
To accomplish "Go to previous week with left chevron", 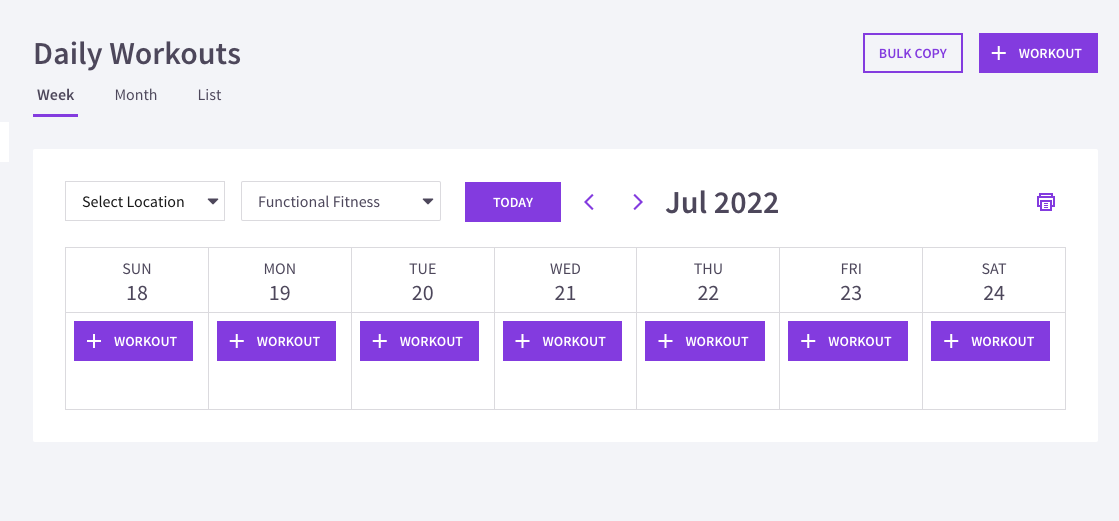I will [x=589, y=202].
